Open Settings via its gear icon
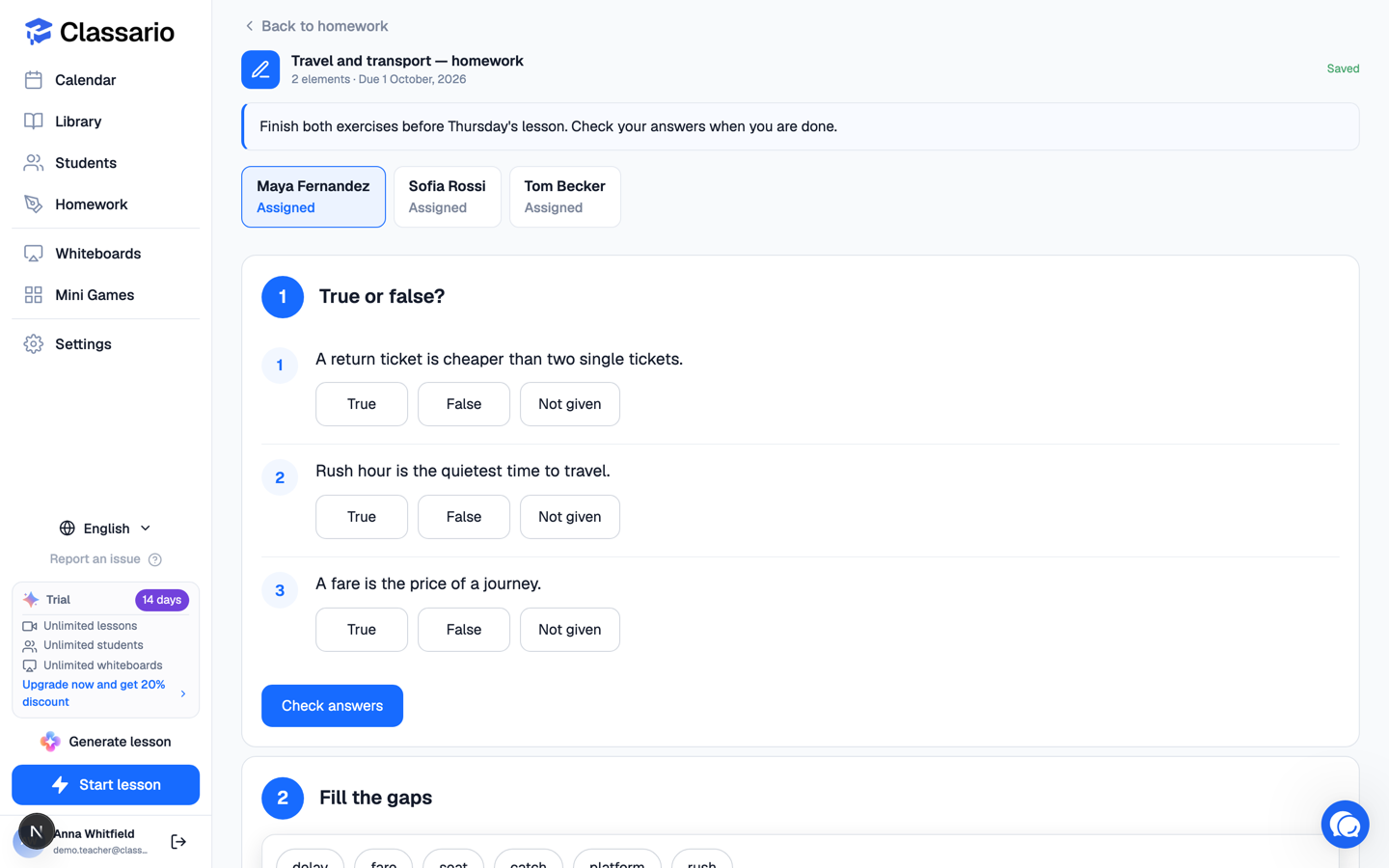 click(x=34, y=344)
